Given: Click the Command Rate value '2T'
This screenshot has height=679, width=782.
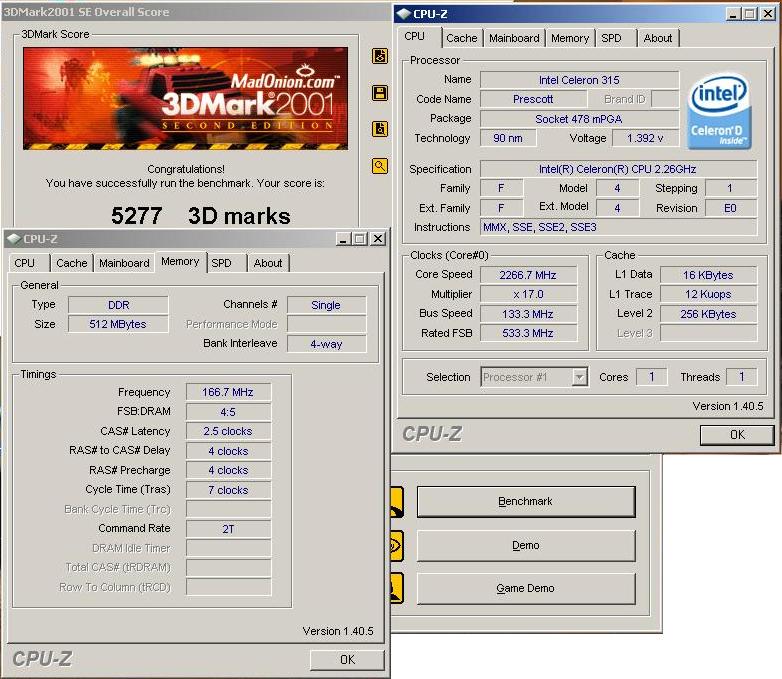Looking at the screenshot, I should click(228, 529).
